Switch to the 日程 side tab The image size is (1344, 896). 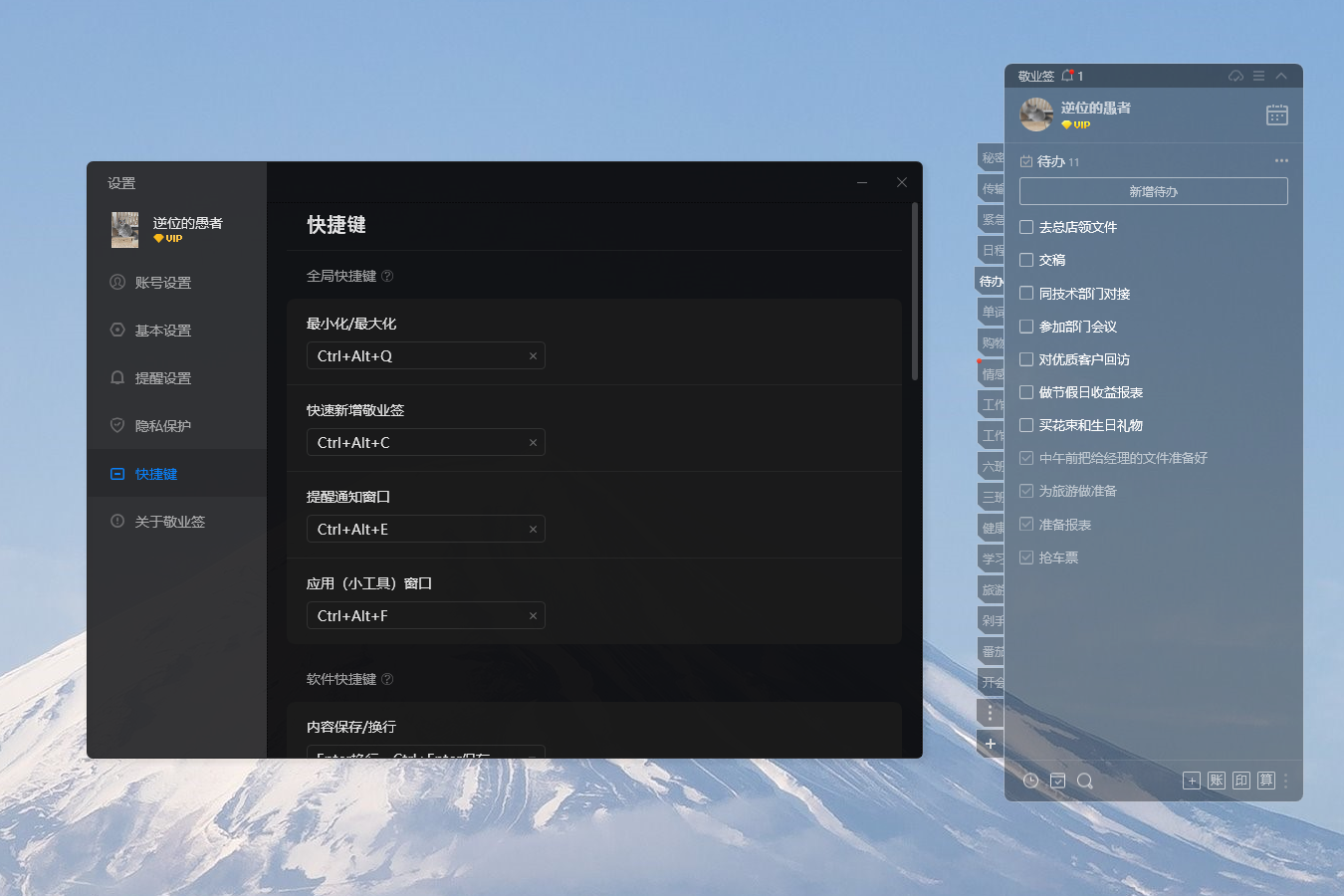(x=990, y=249)
